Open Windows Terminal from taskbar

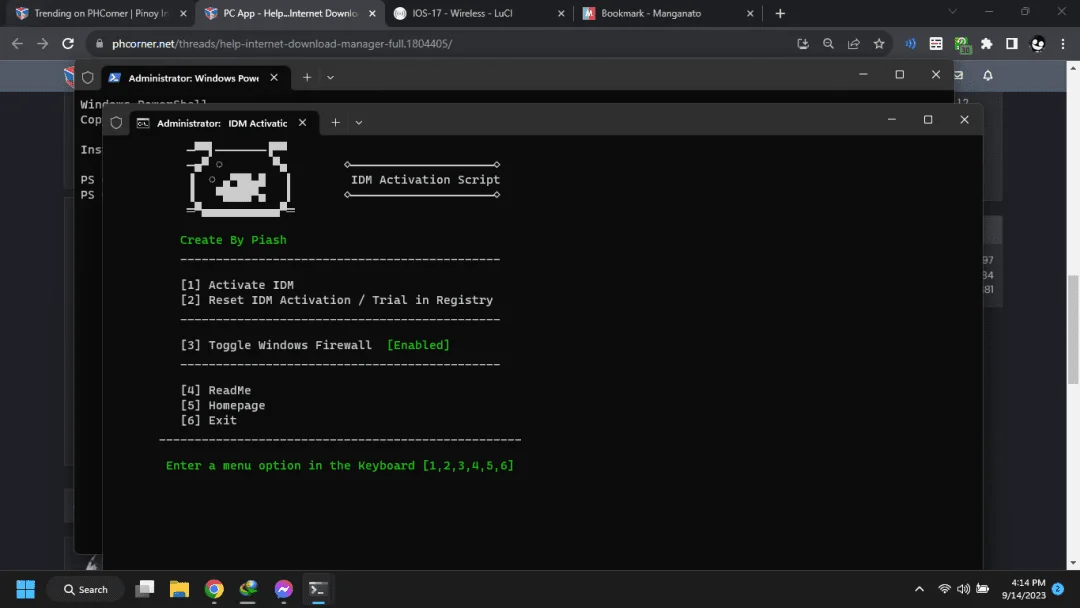[x=318, y=589]
